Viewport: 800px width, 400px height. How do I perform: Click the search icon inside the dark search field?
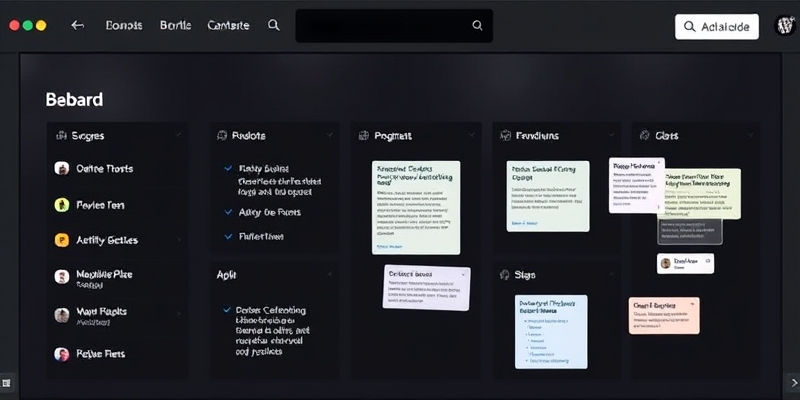tap(477, 27)
